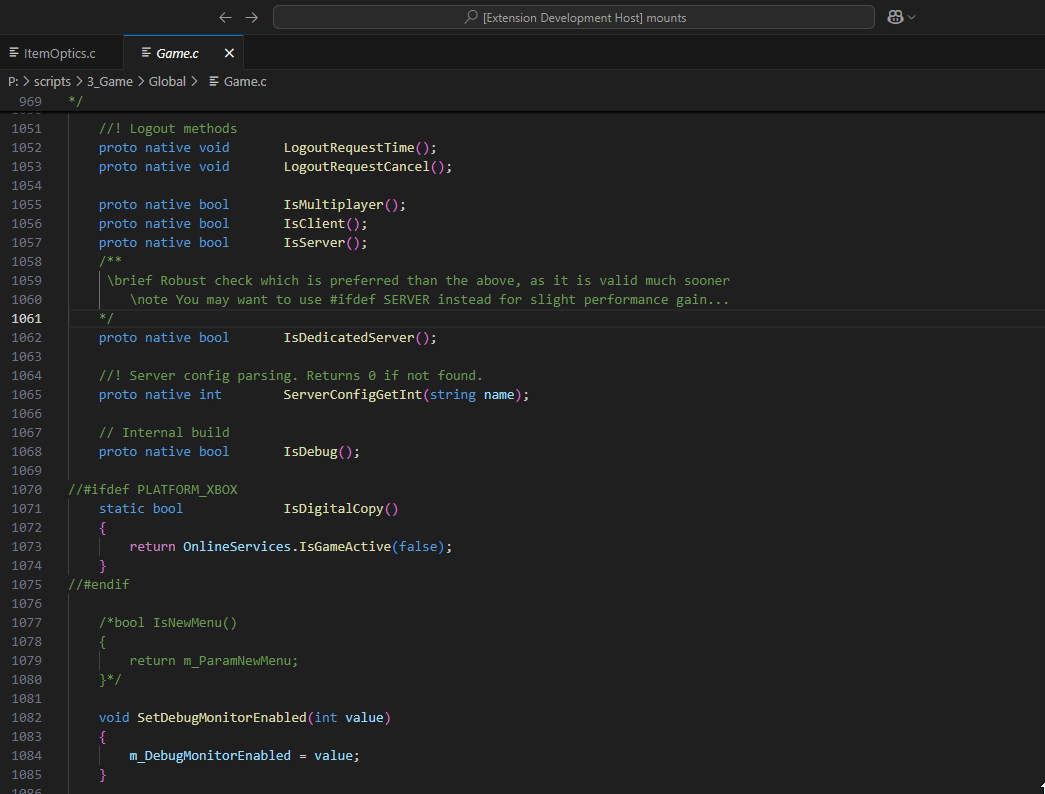The image size is (1045, 794).
Task: Click IsMultiplayer function name
Action: pos(334,205)
